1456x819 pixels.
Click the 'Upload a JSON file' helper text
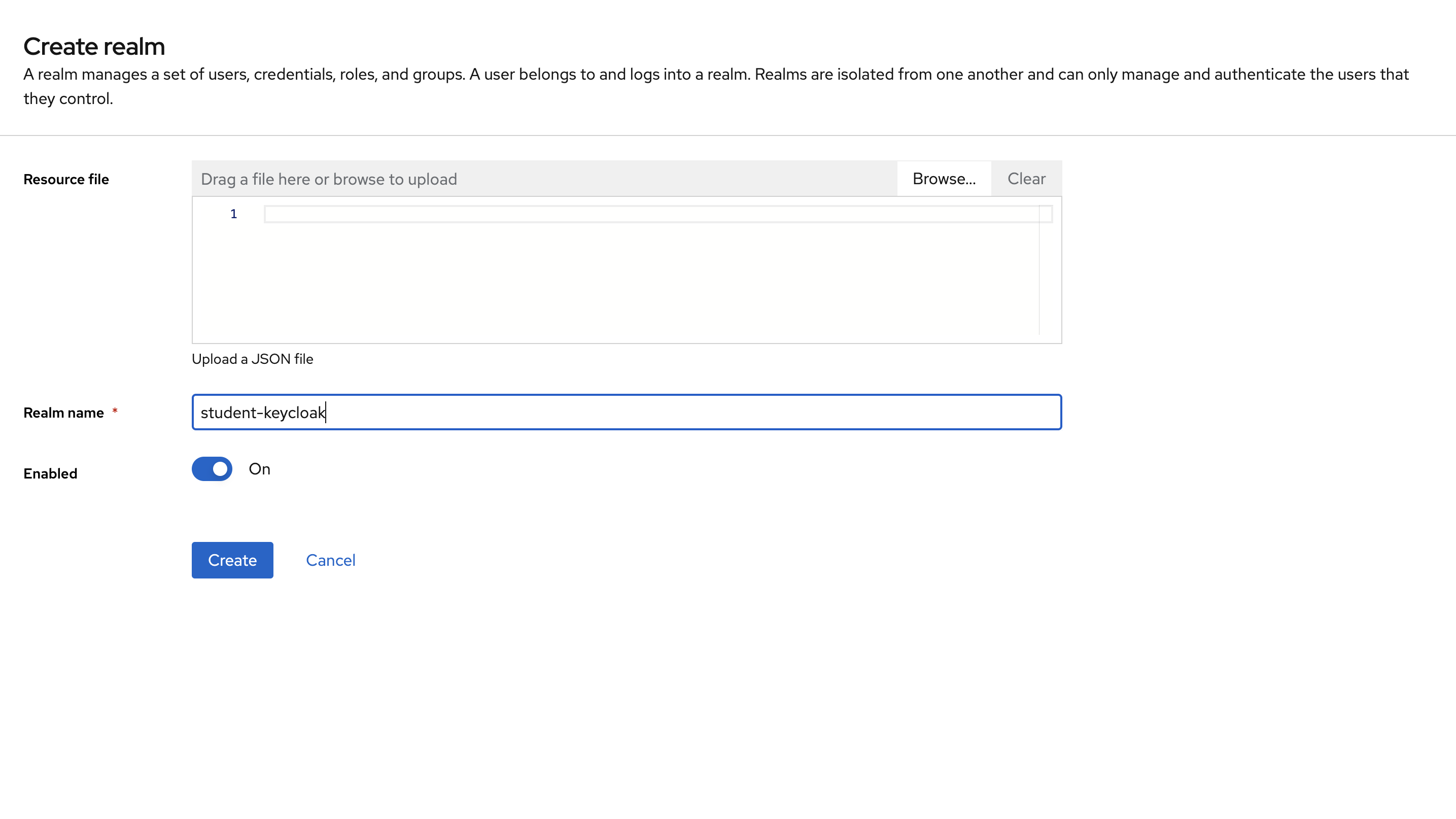click(252, 359)
